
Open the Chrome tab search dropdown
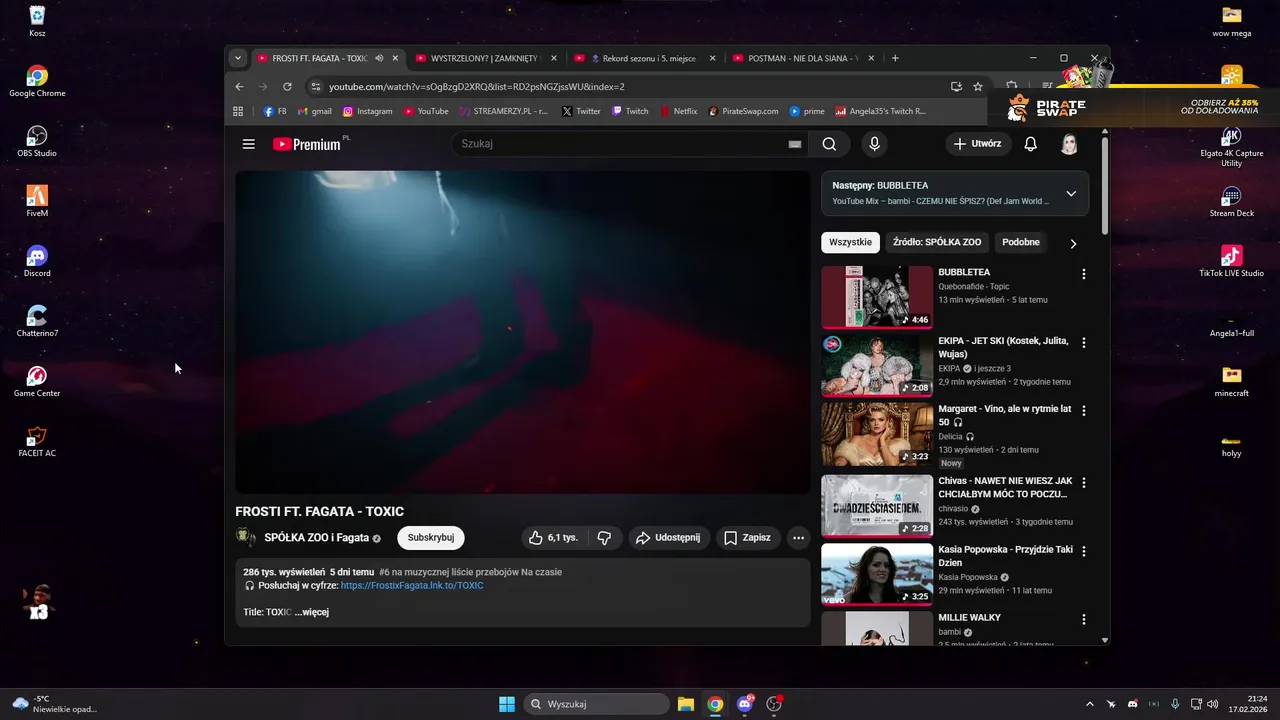point(237,58)
